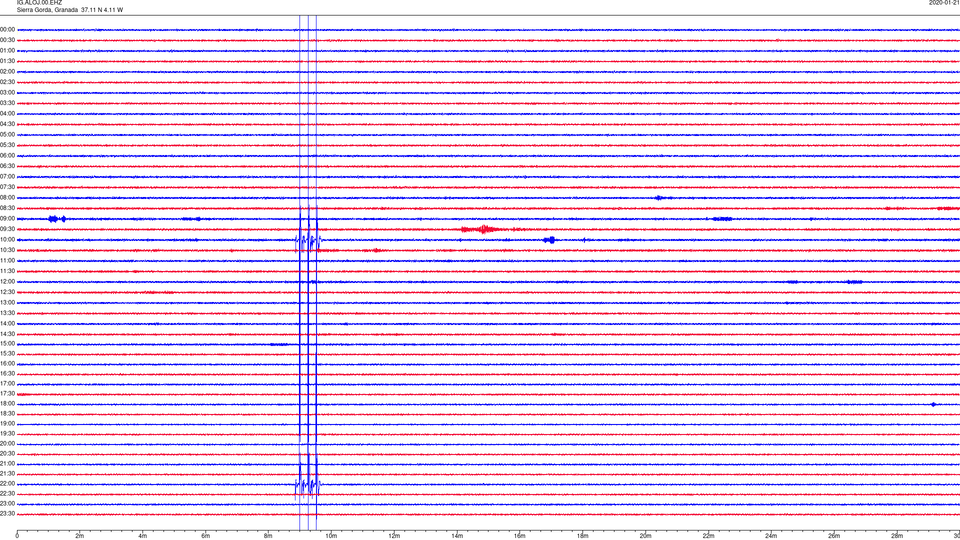
Task: Click the blue burst at start of 09:00 trace
Action: 57,219
